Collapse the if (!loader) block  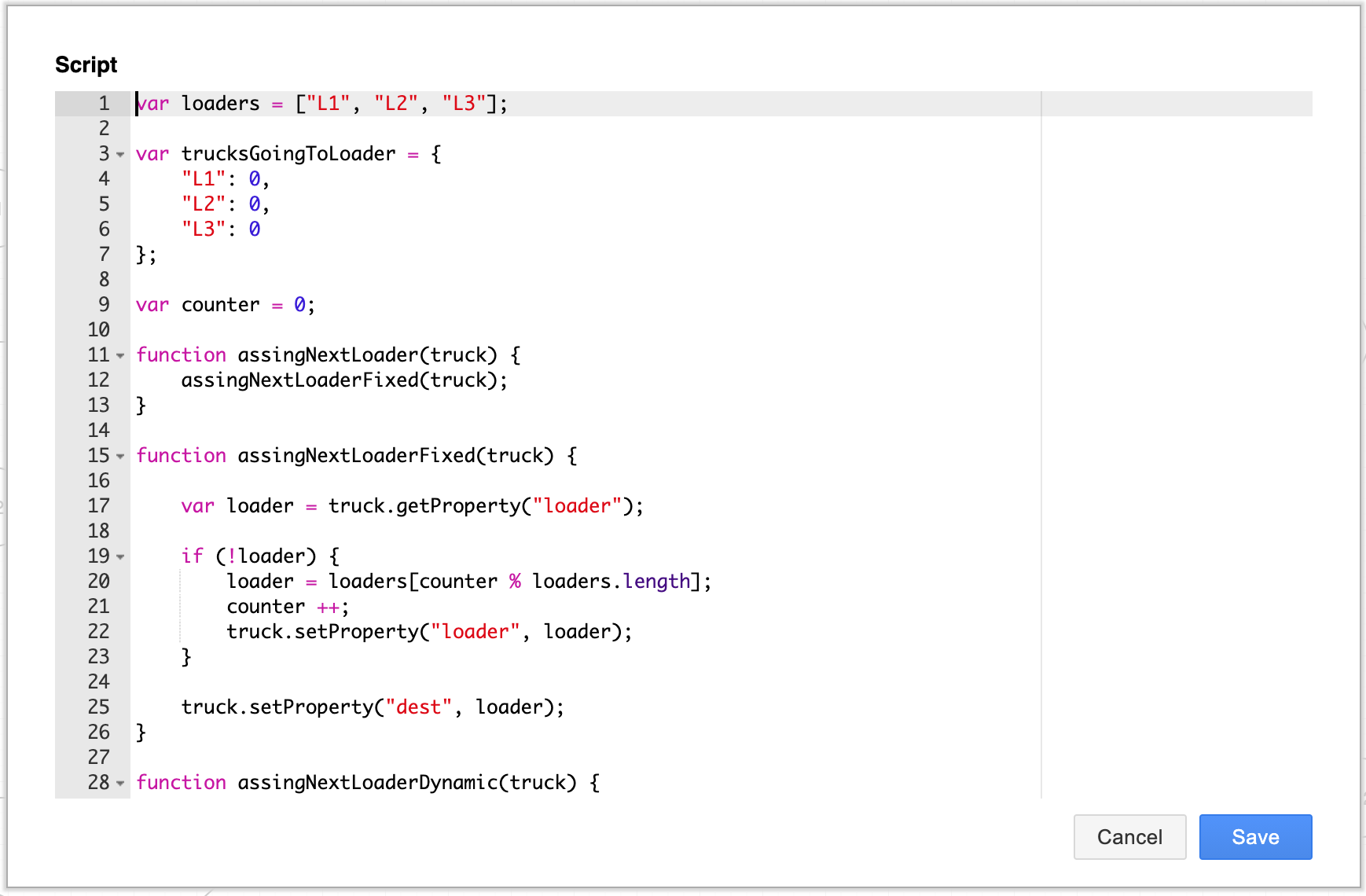coord(119,556)
